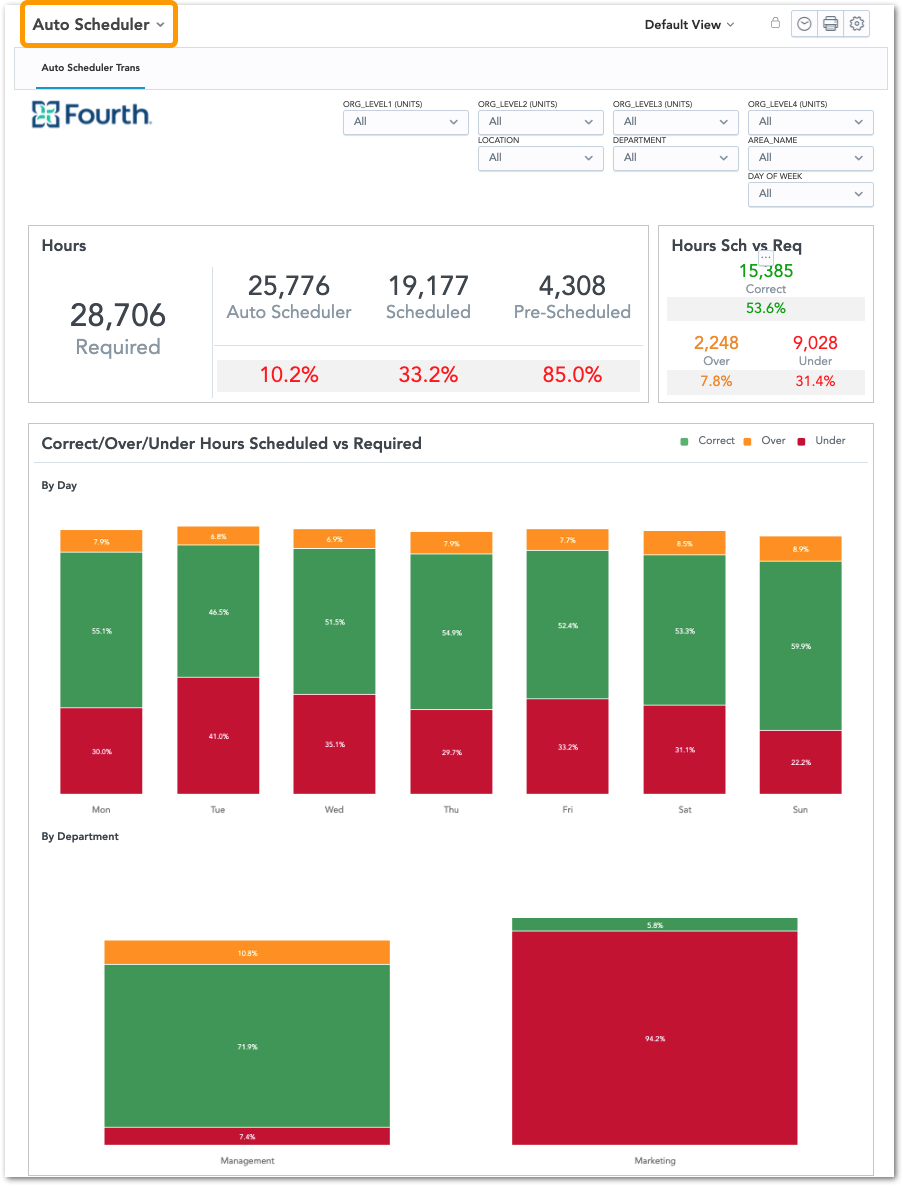Viewport: 903px width, 1186px height.
Task: Expand the DEPARTMENT filter dropdown
Action: tap(675, 158)
